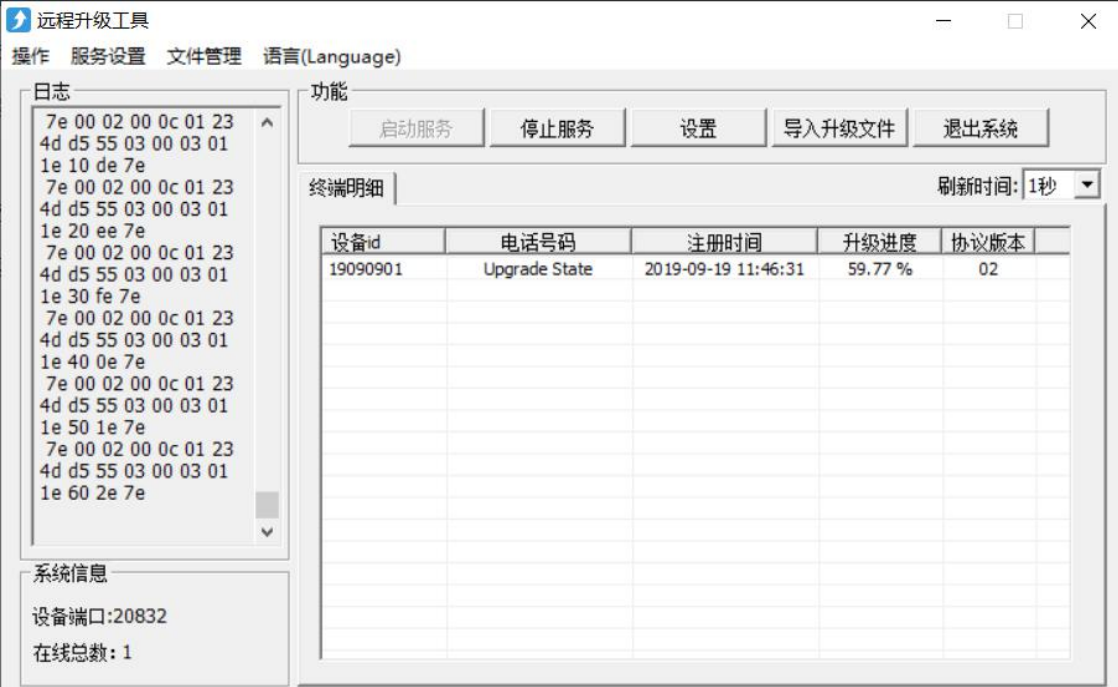Click the 启动服务 button
1118x687 pixels.
418,127
